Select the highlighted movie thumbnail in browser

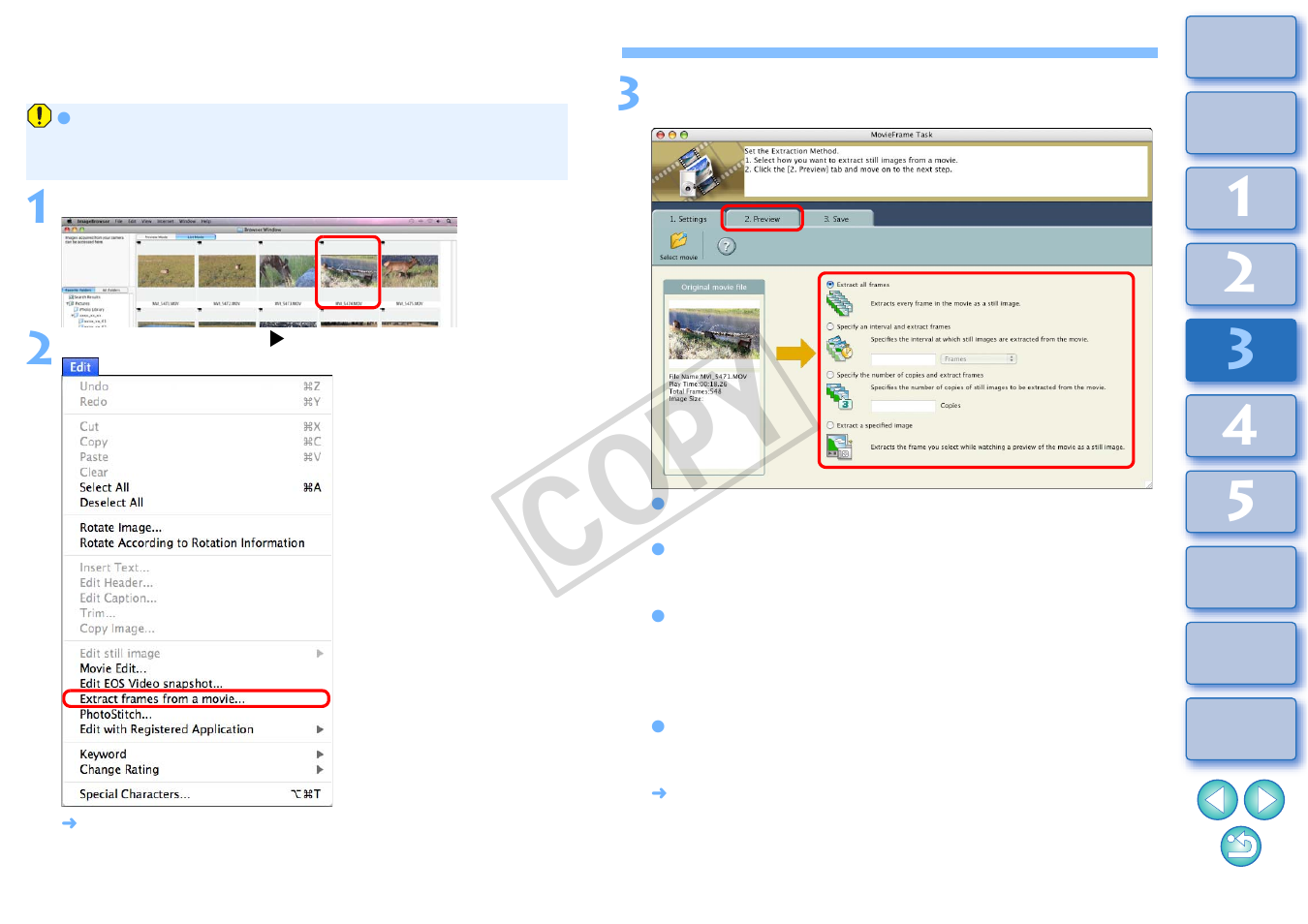coord(348,271)
